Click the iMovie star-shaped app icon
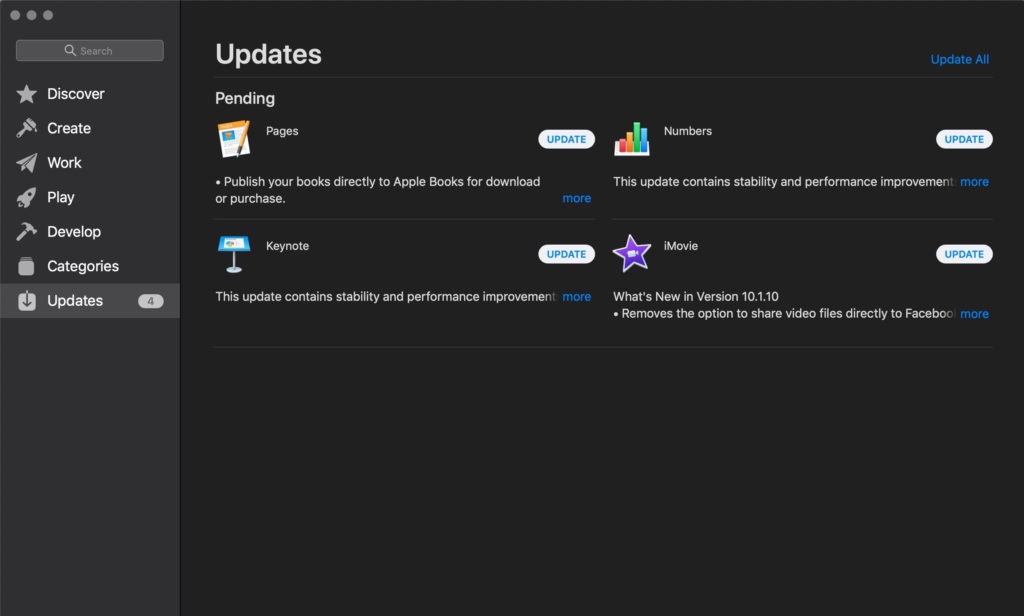Screen dimensions: 1024x616 tap(633, 253)
